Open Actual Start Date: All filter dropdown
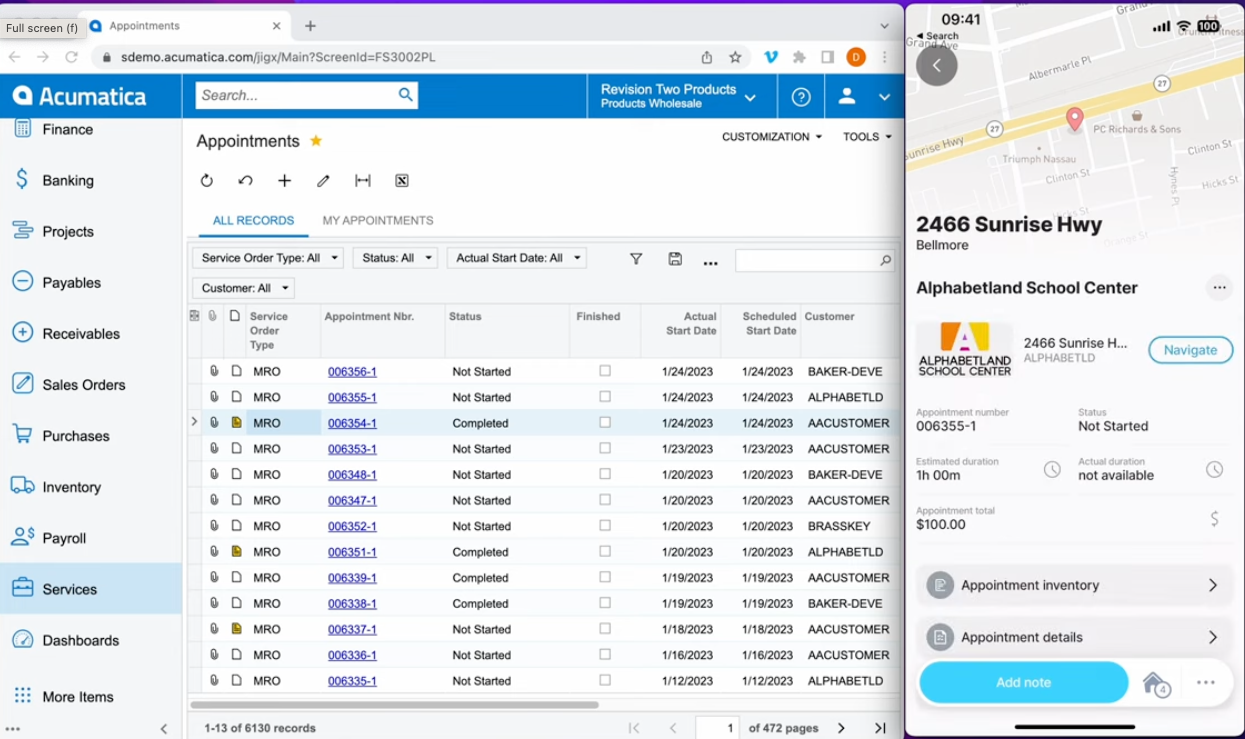 point(517,258)
